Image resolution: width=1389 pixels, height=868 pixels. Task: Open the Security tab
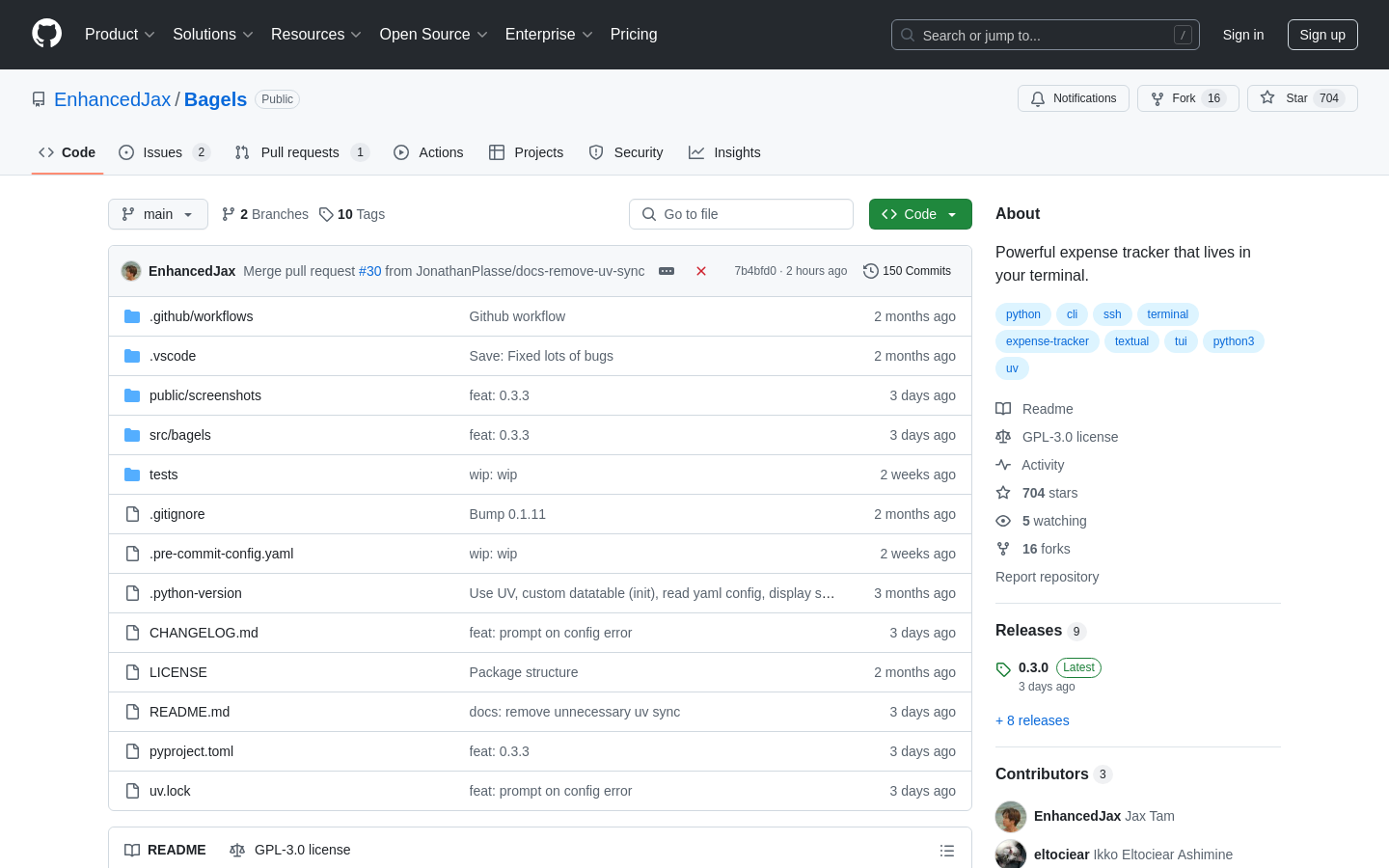626,152
